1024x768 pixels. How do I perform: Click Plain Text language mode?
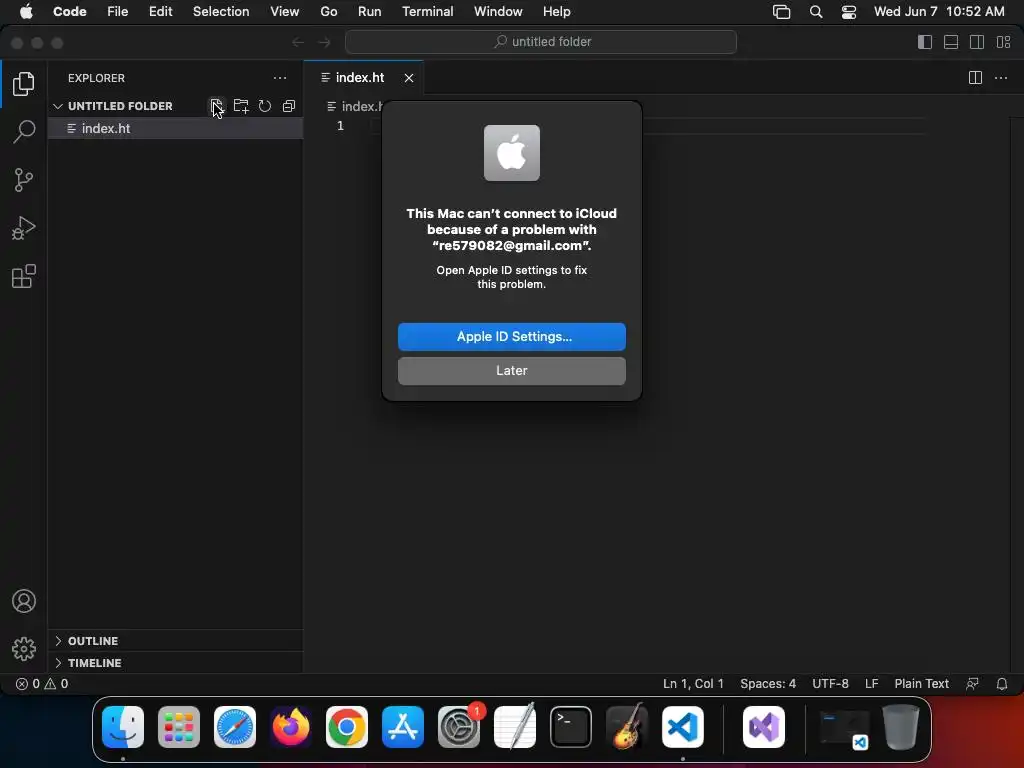(x=921, y=684)
